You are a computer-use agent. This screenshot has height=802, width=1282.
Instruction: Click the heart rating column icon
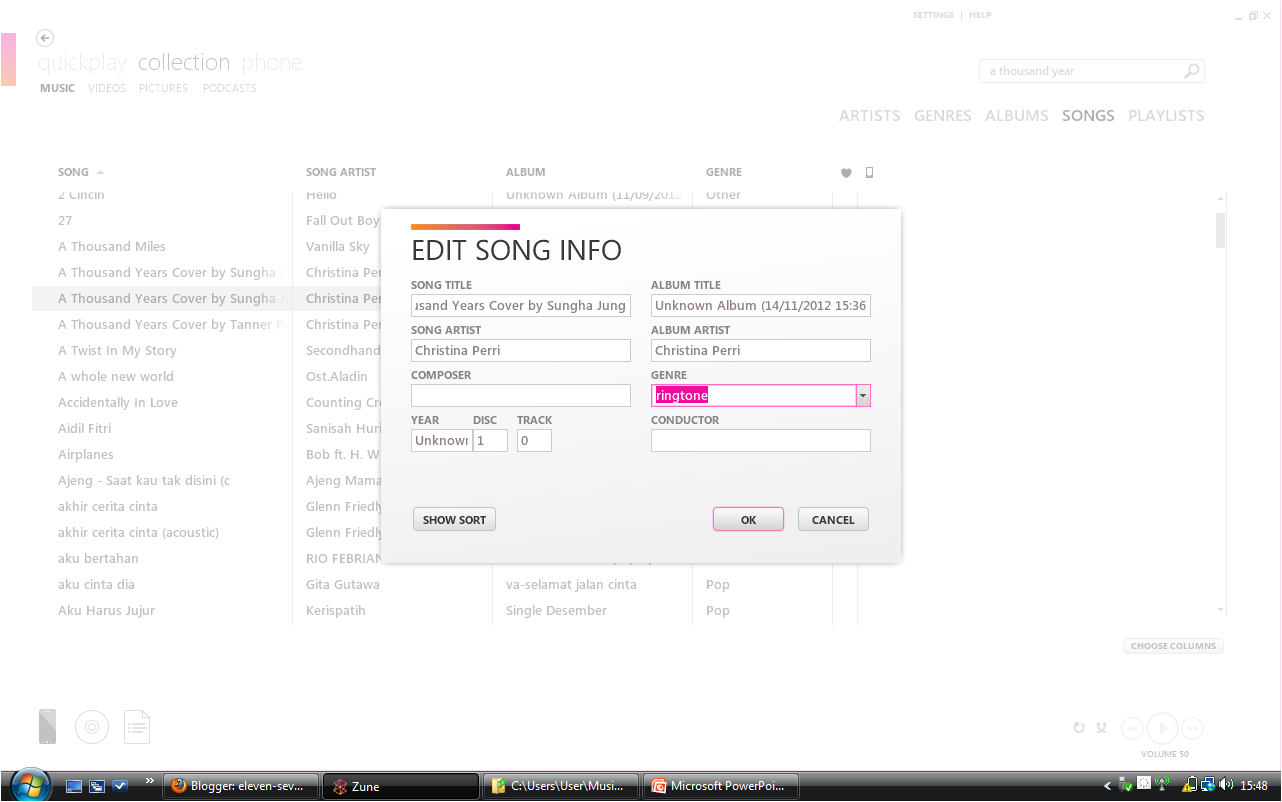click(x=846, y=173)
